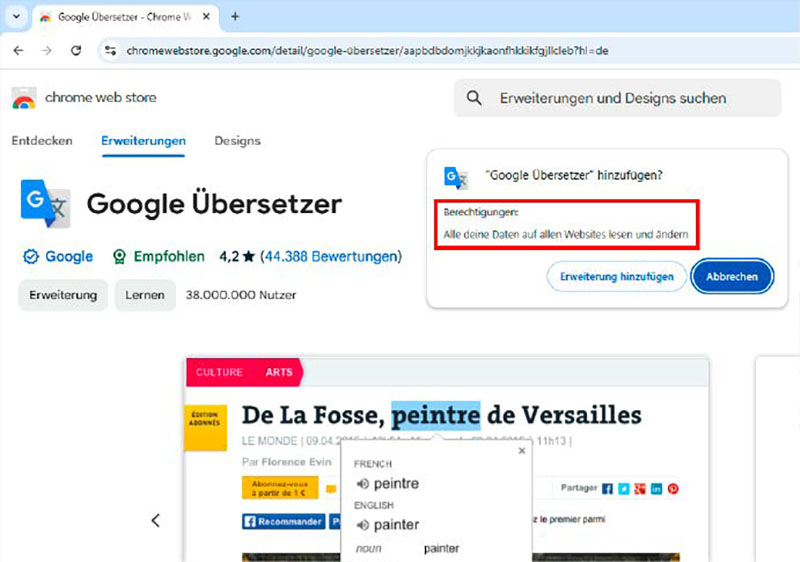This screenshot has height=562, width=800.
Task: Click the highlighted word peintre in headline
Action: [x=436, y=415]
